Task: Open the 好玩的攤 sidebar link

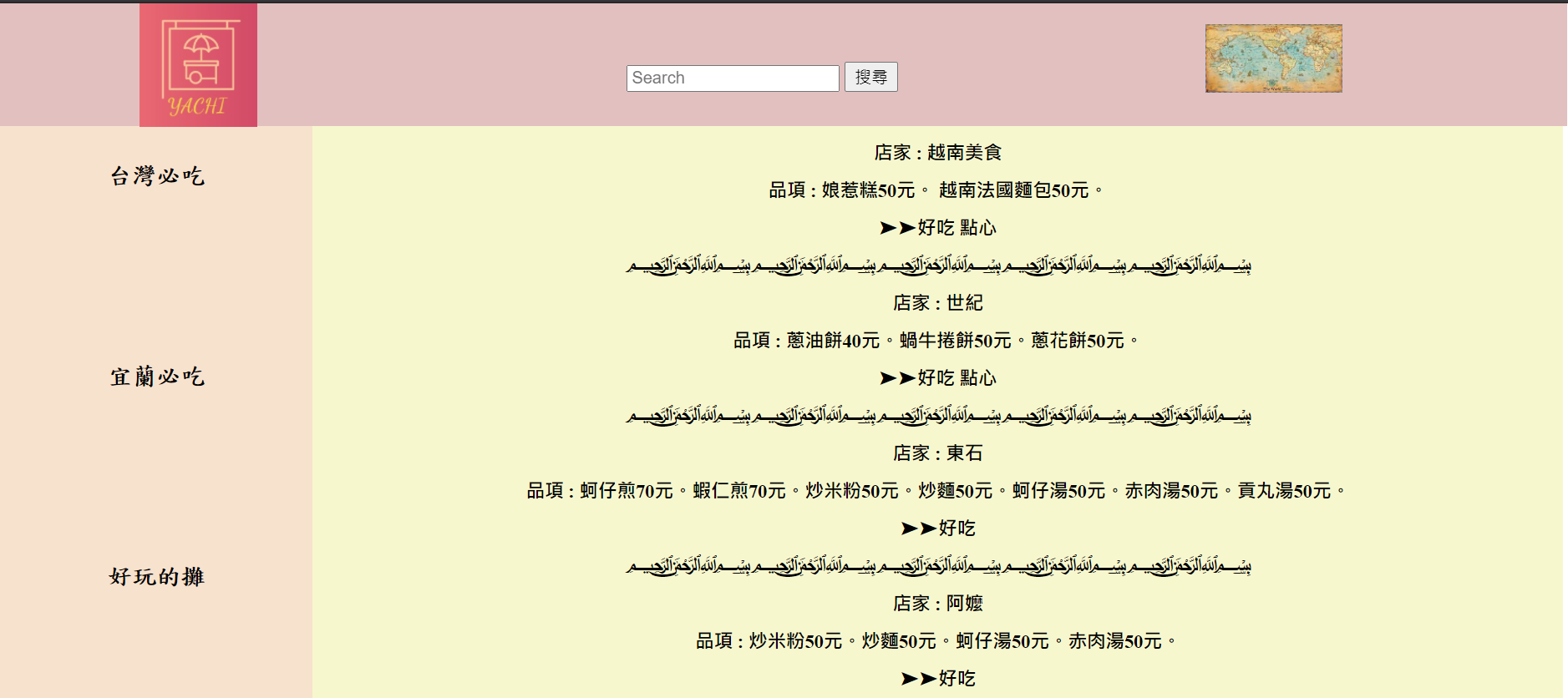Action: click(x=157, y=577)
